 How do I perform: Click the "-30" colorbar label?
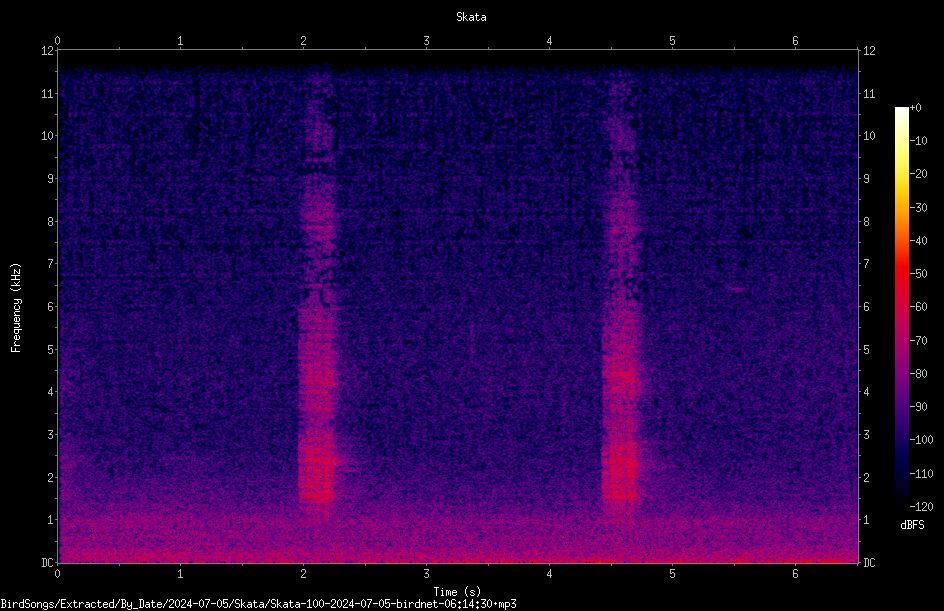(918, 208)
